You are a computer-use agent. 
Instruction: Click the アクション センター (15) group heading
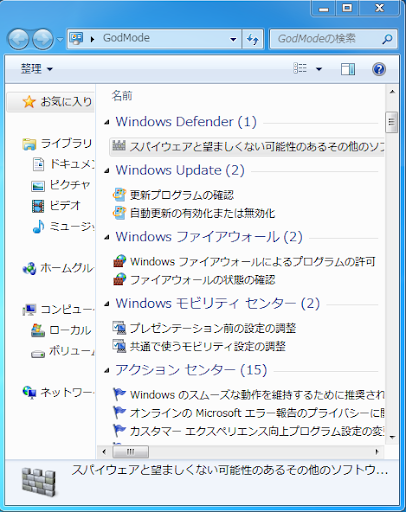pos(191,370)
